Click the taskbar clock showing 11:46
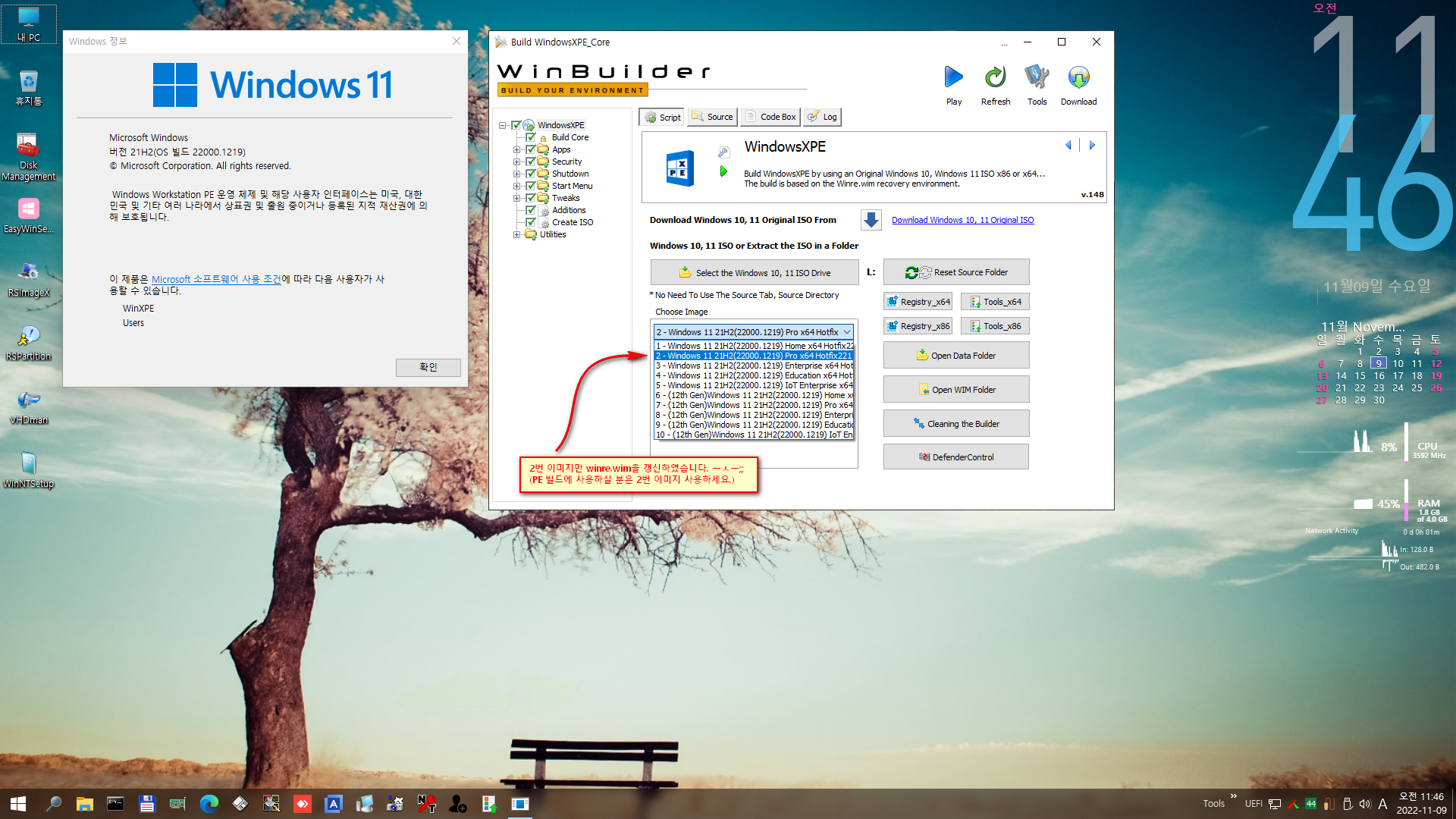Viewport: 1456px width, 819px height. [x=1421, y=804]
